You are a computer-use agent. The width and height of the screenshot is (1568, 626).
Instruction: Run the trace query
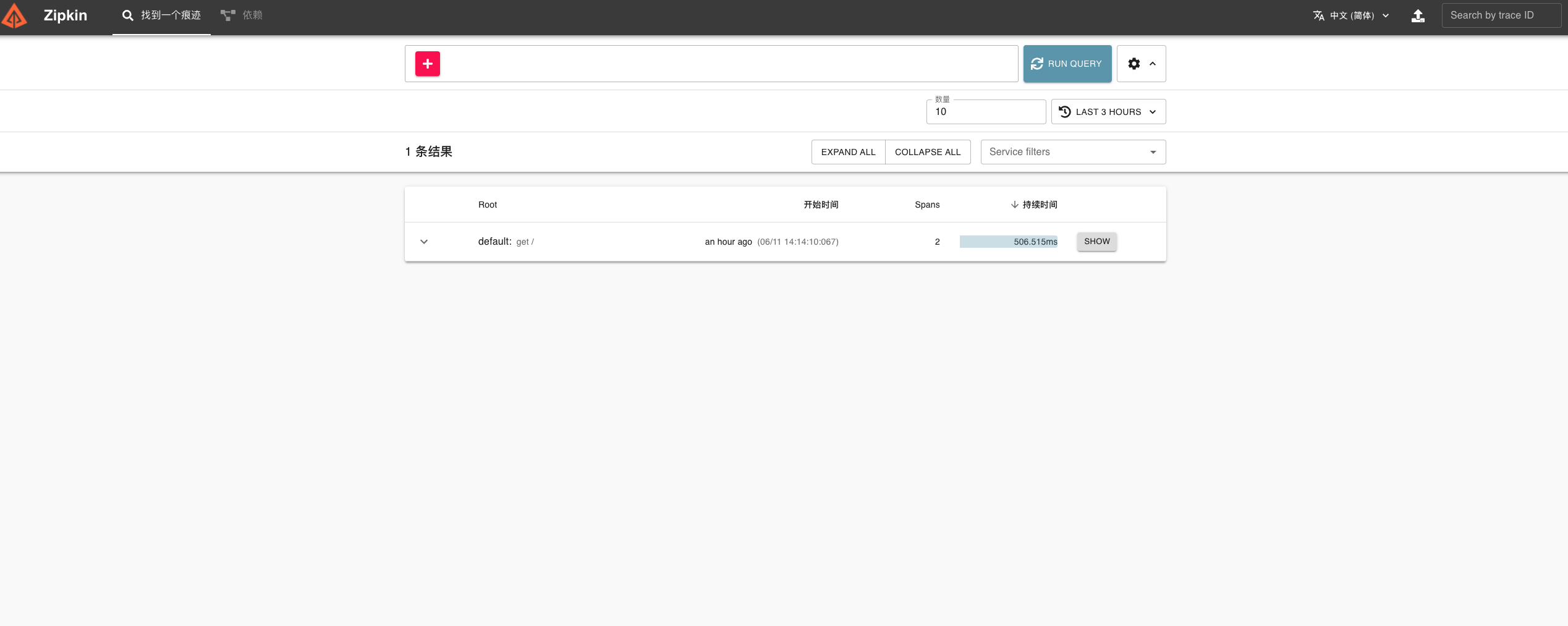coord(1067,64)
